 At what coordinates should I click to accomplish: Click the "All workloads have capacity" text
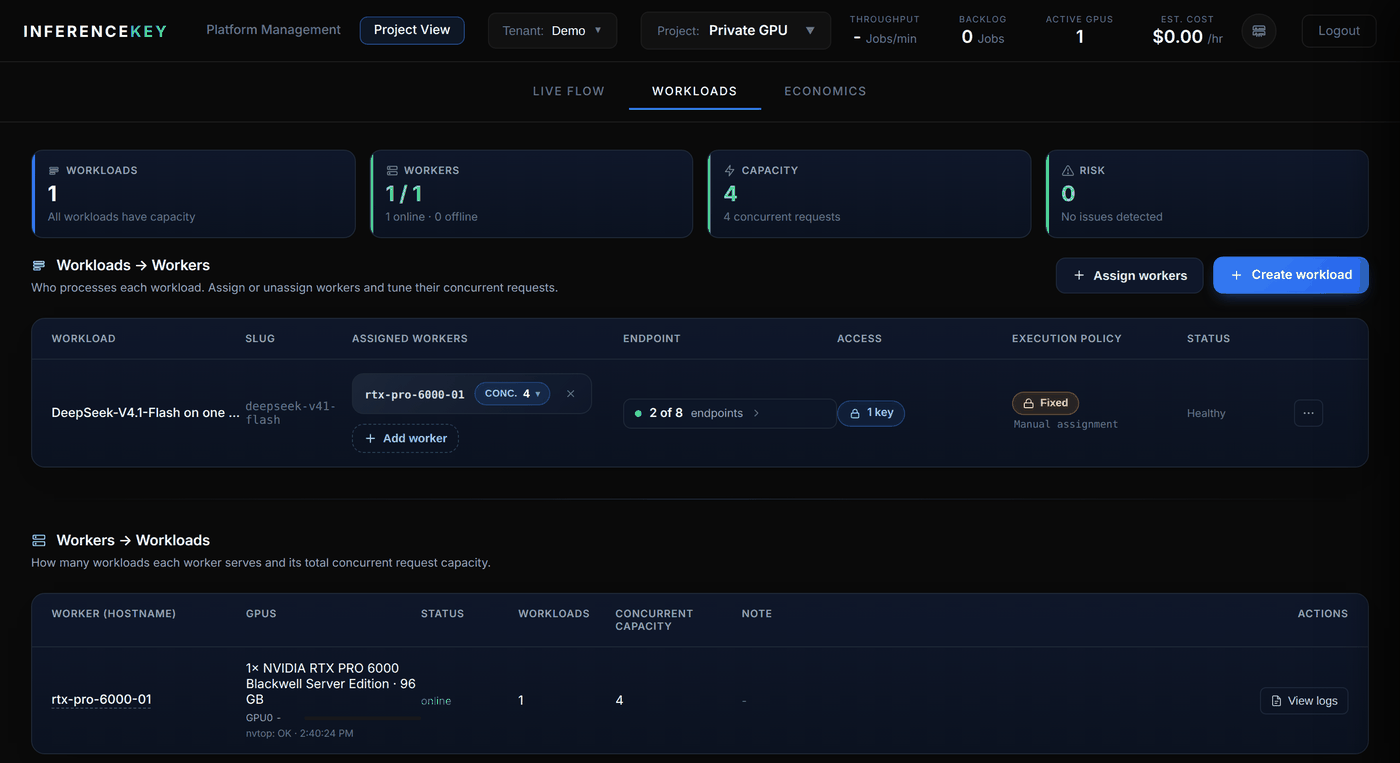point(121,217)
